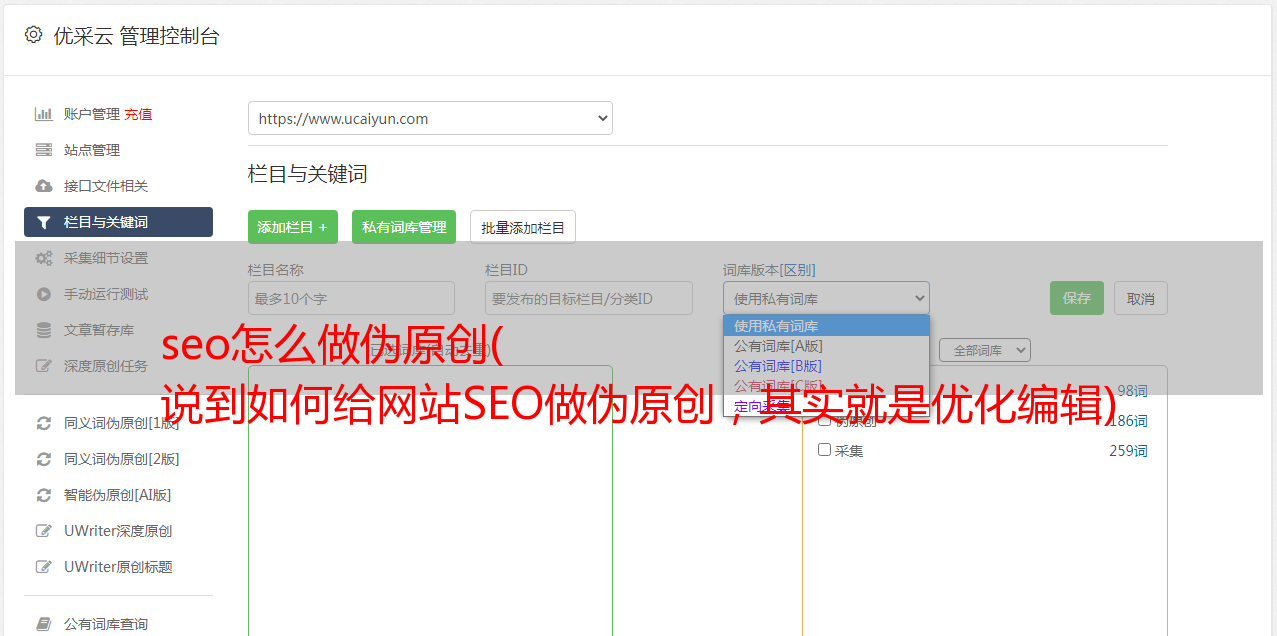The height and width of the screenshot is (636, 1277).
Task: Click the green 保存 button
Action: [x=1077, y=298]
